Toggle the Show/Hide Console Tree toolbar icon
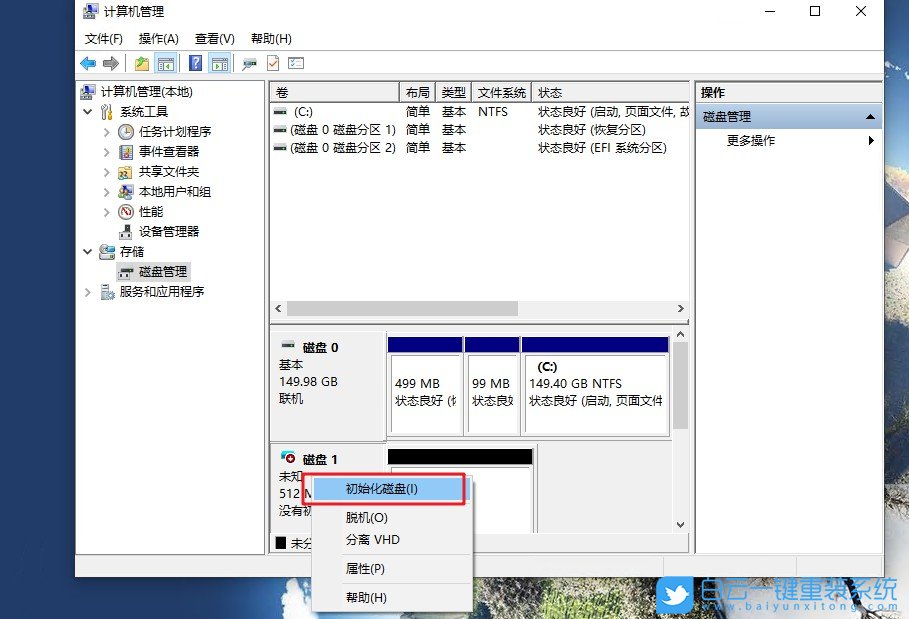909x619 pixels. pyautogui.click(x=167, y=62)
